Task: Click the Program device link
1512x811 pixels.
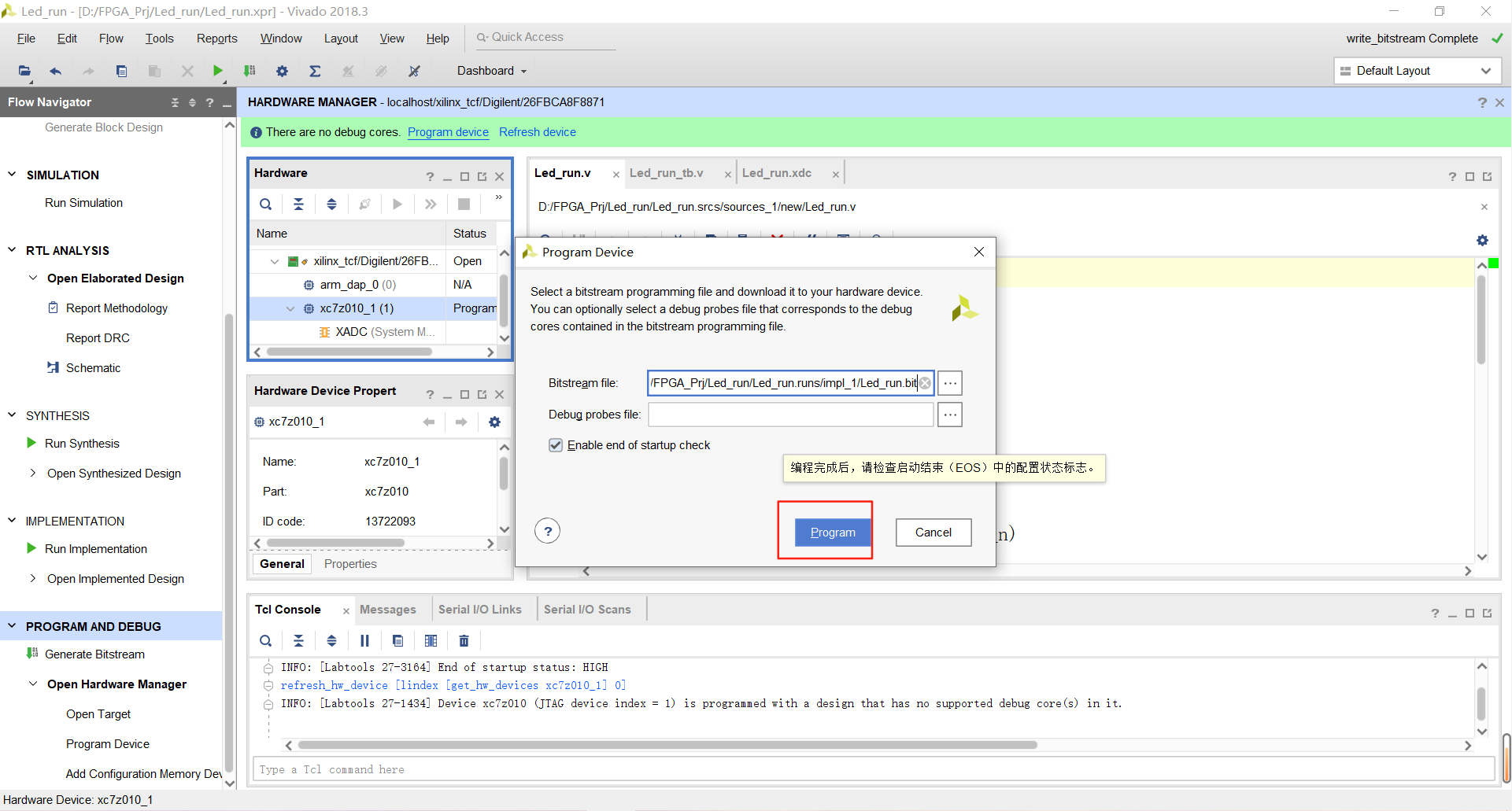Action: (x=448, y=132)
